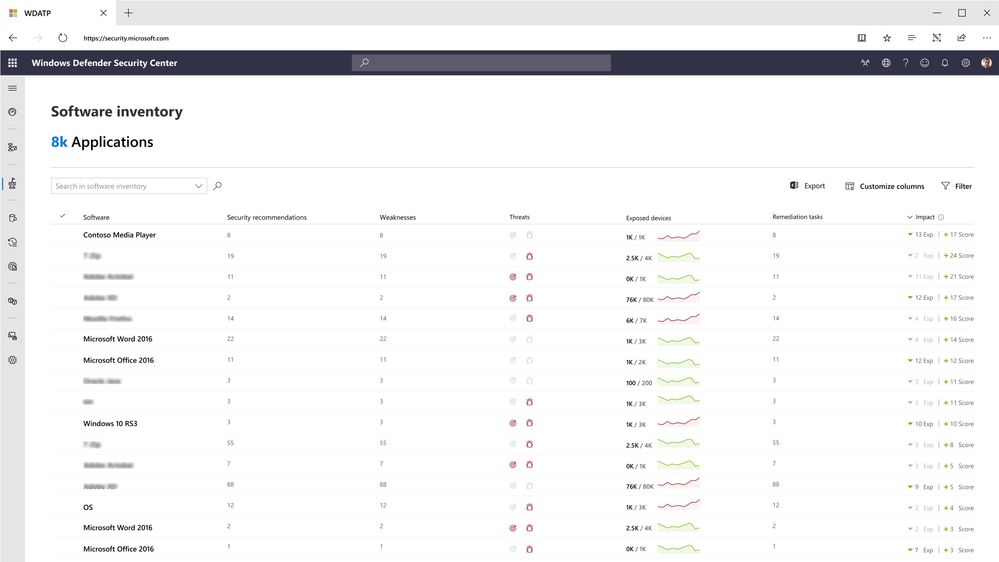Image resolution: width=999 pixels, height=562 pixels.
Task: Sort by Impact column chevron
Action: click(910, 217)
